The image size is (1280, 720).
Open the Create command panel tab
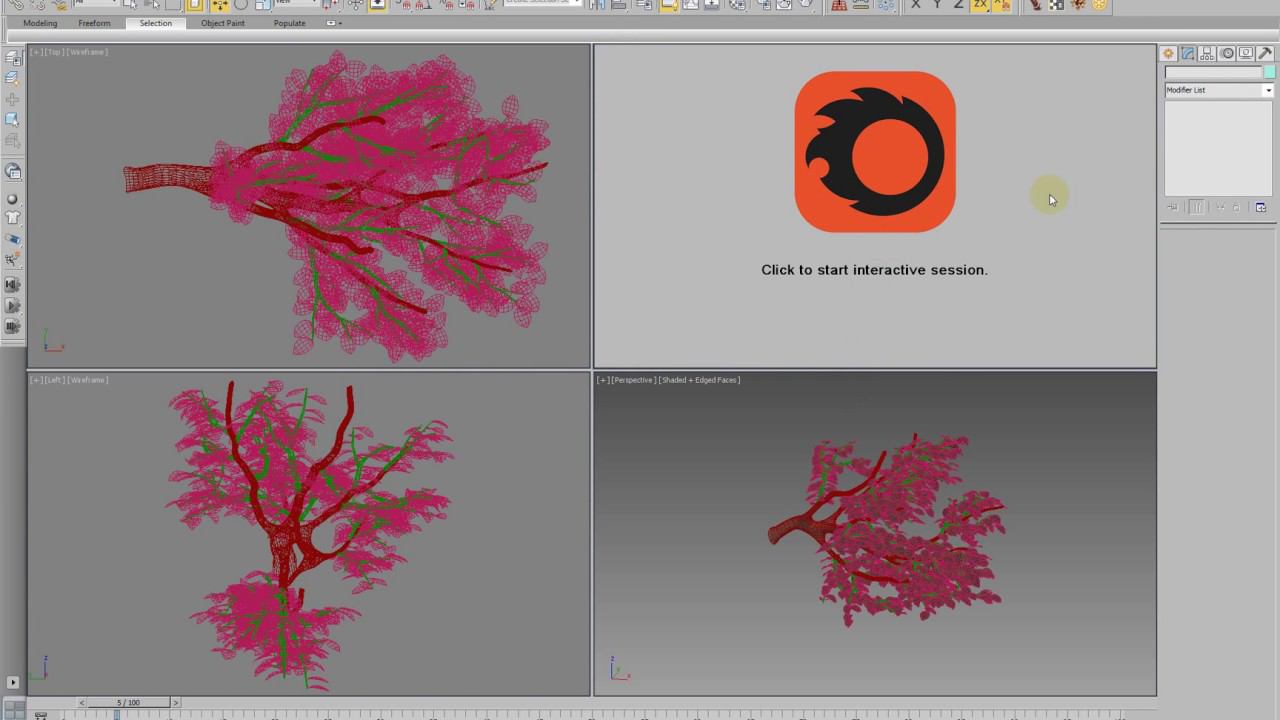[x=1168, y=54]
